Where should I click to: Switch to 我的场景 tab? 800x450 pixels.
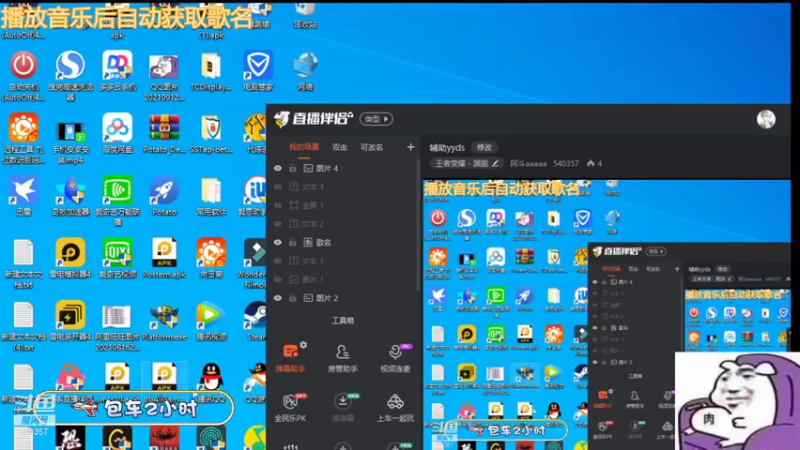tap(304, 147)
